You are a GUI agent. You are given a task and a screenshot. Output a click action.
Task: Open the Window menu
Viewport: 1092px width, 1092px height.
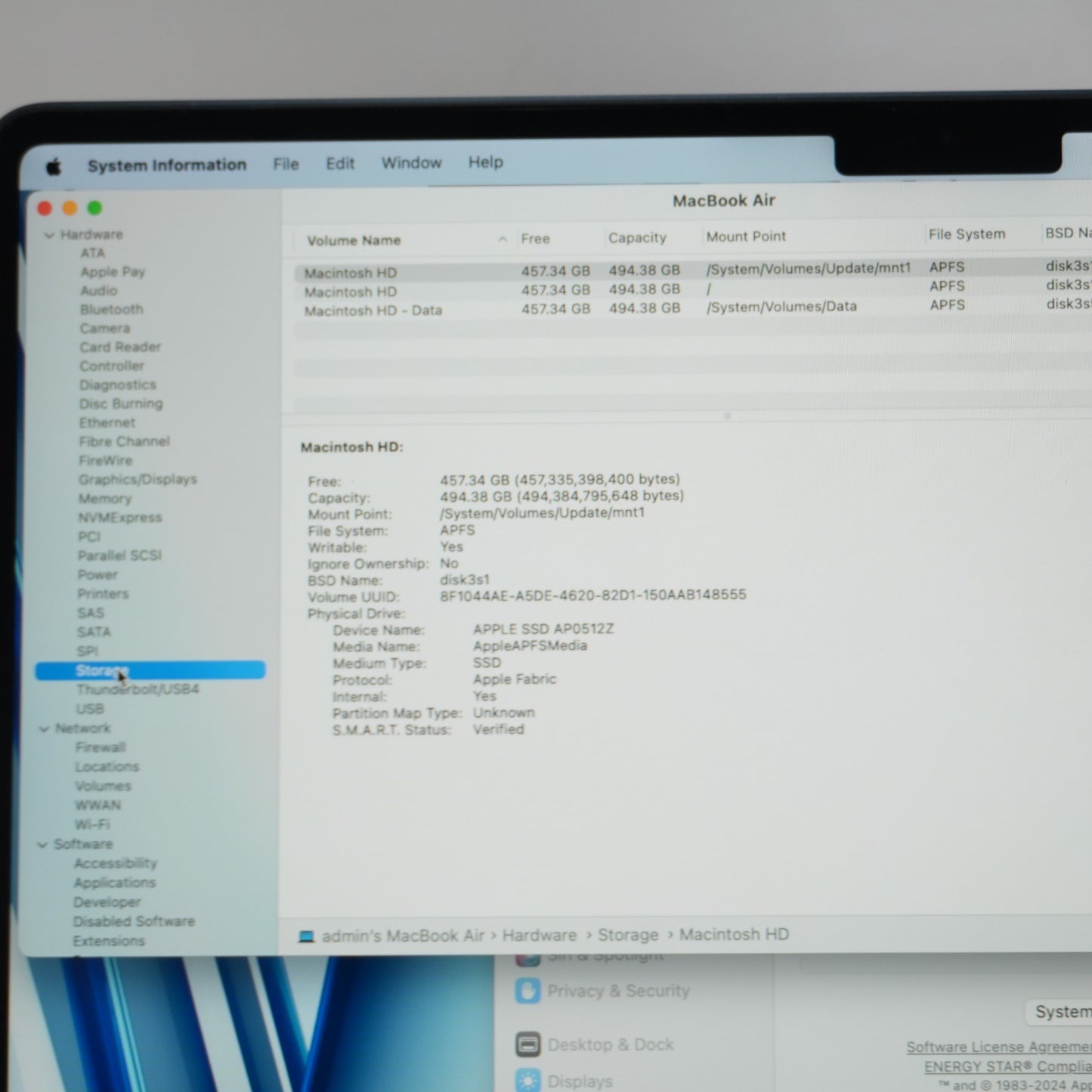point(411,163)
